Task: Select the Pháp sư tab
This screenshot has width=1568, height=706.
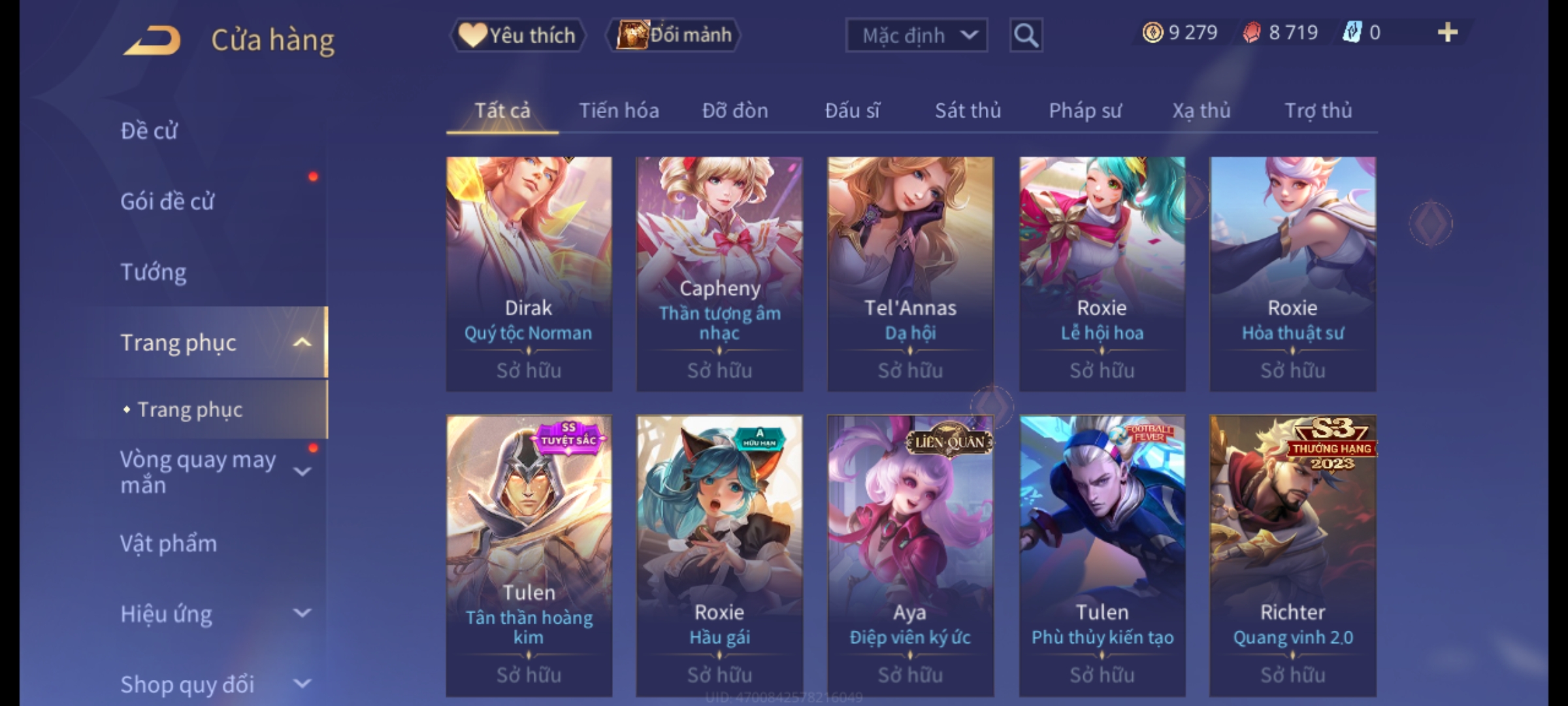Action: 1085,110
